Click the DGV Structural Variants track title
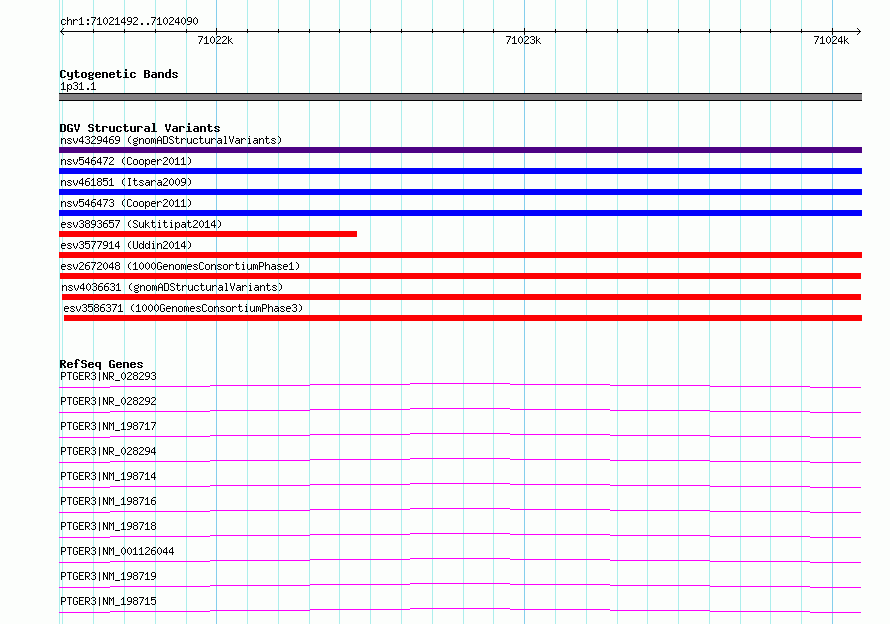The image size is (890, 624). coord(140,128)
